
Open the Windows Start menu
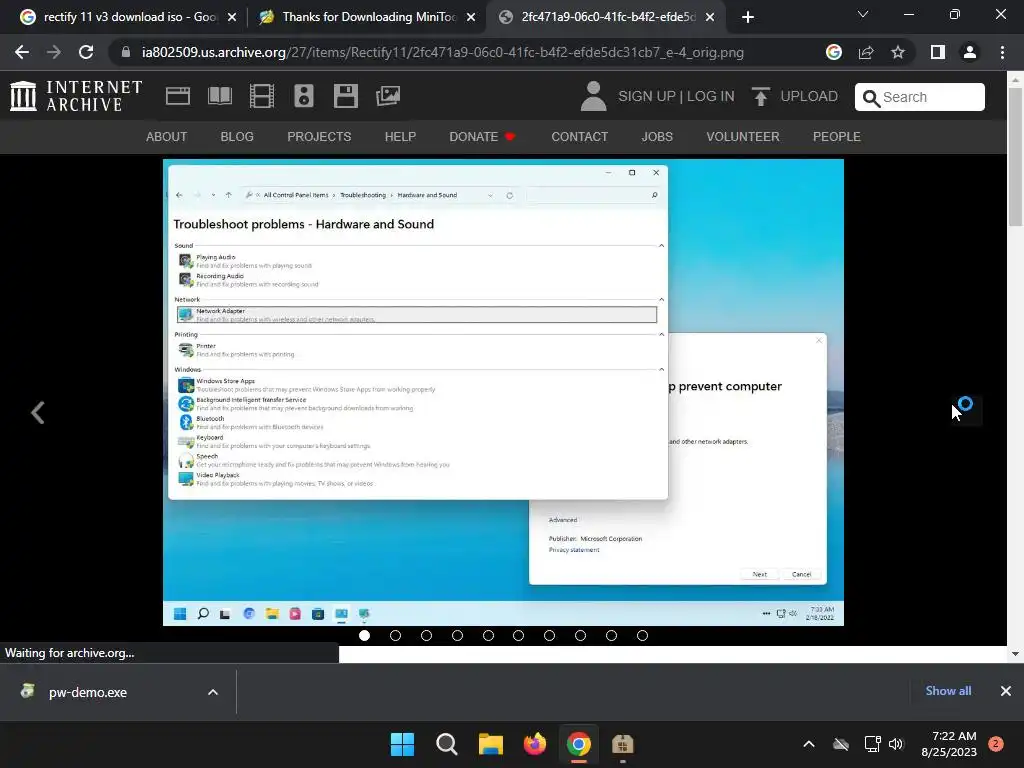click(402, 744)
